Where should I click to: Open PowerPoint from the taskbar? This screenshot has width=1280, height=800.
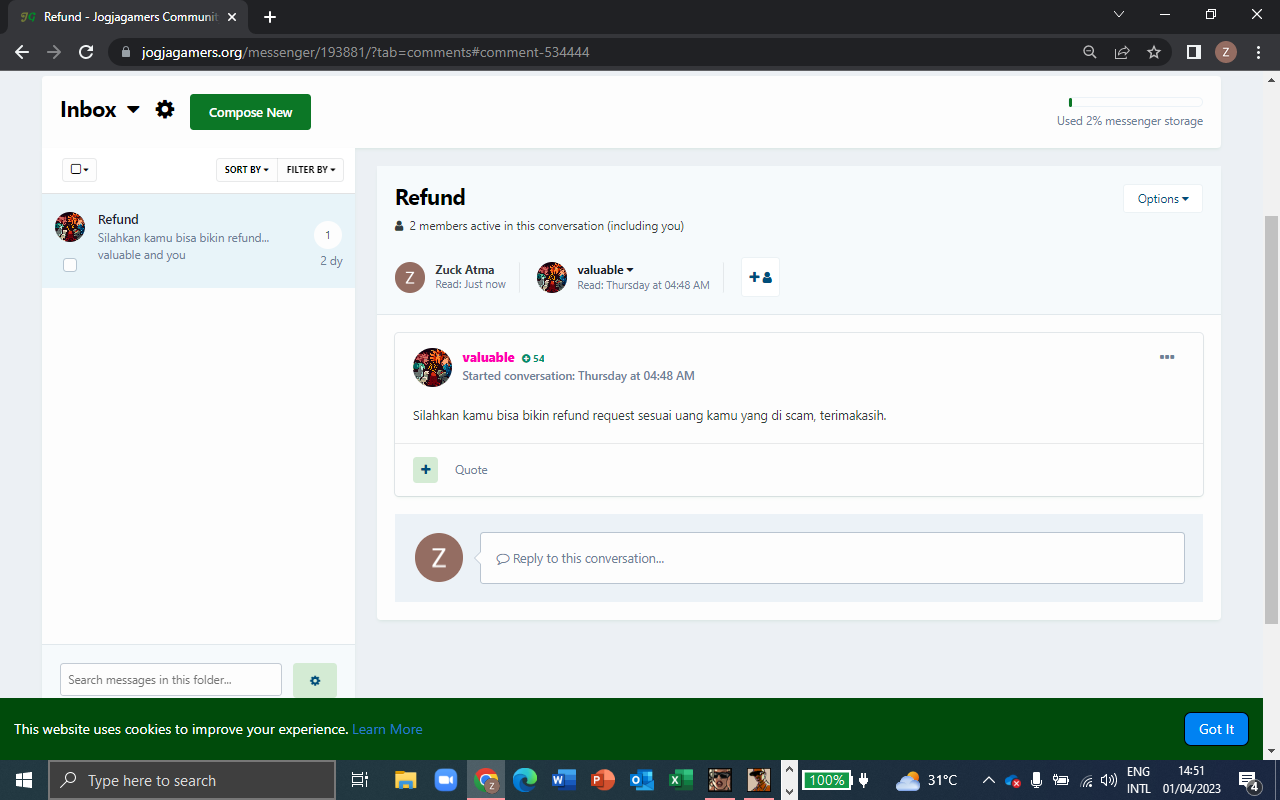tap(603, 780)
